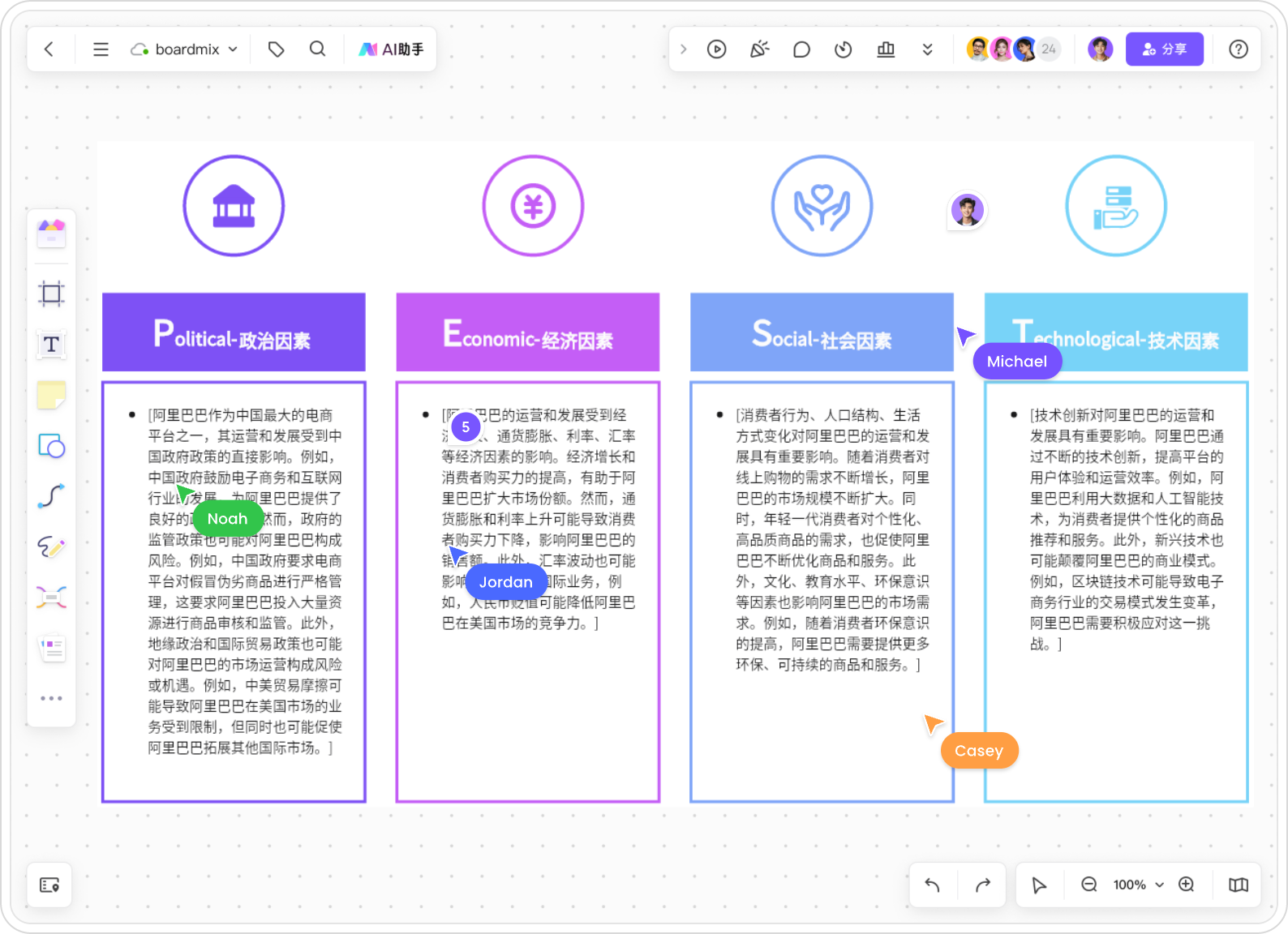Start presentation with the play icon
1288x934 pixels.
[717, 49]
